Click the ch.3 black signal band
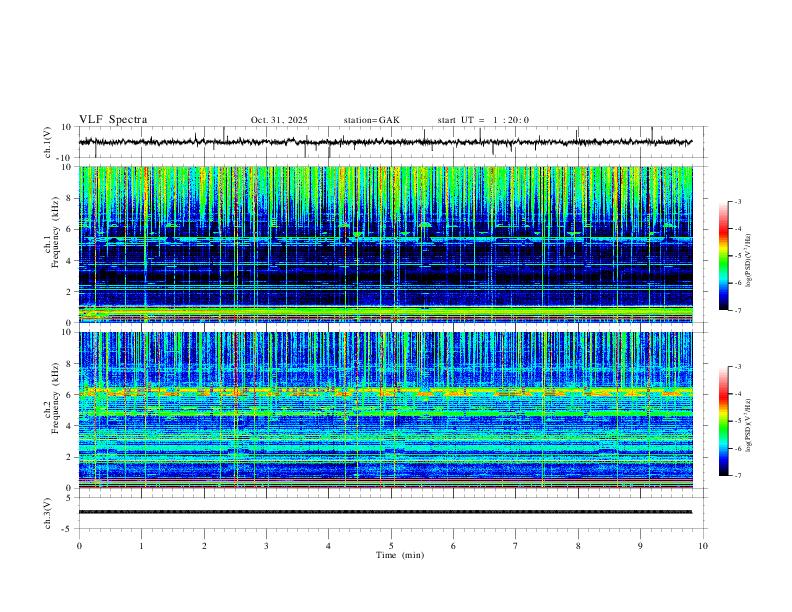The image size is (792, 612). [x=385, y=512]
